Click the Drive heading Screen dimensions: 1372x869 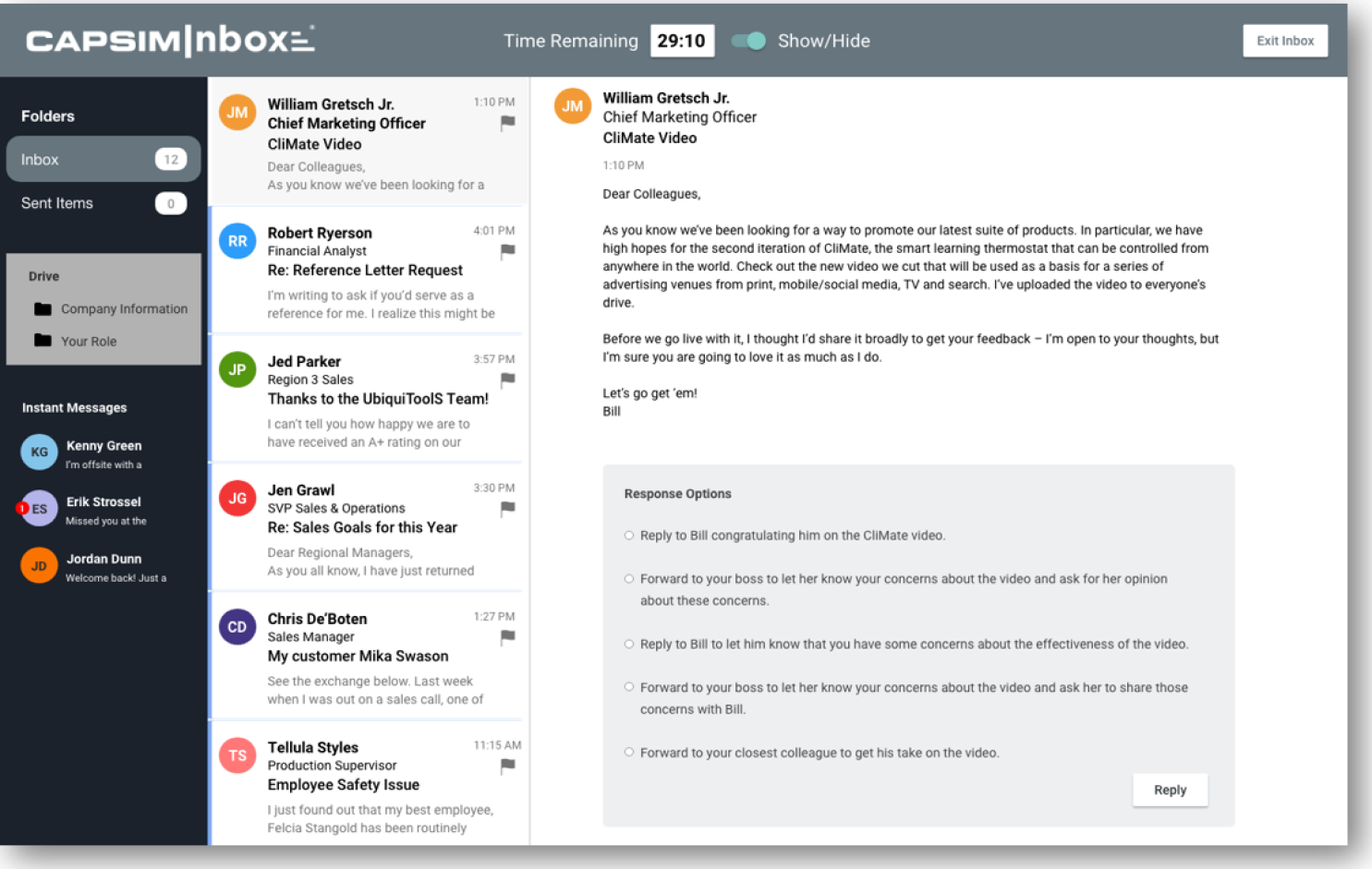[43, 276]
